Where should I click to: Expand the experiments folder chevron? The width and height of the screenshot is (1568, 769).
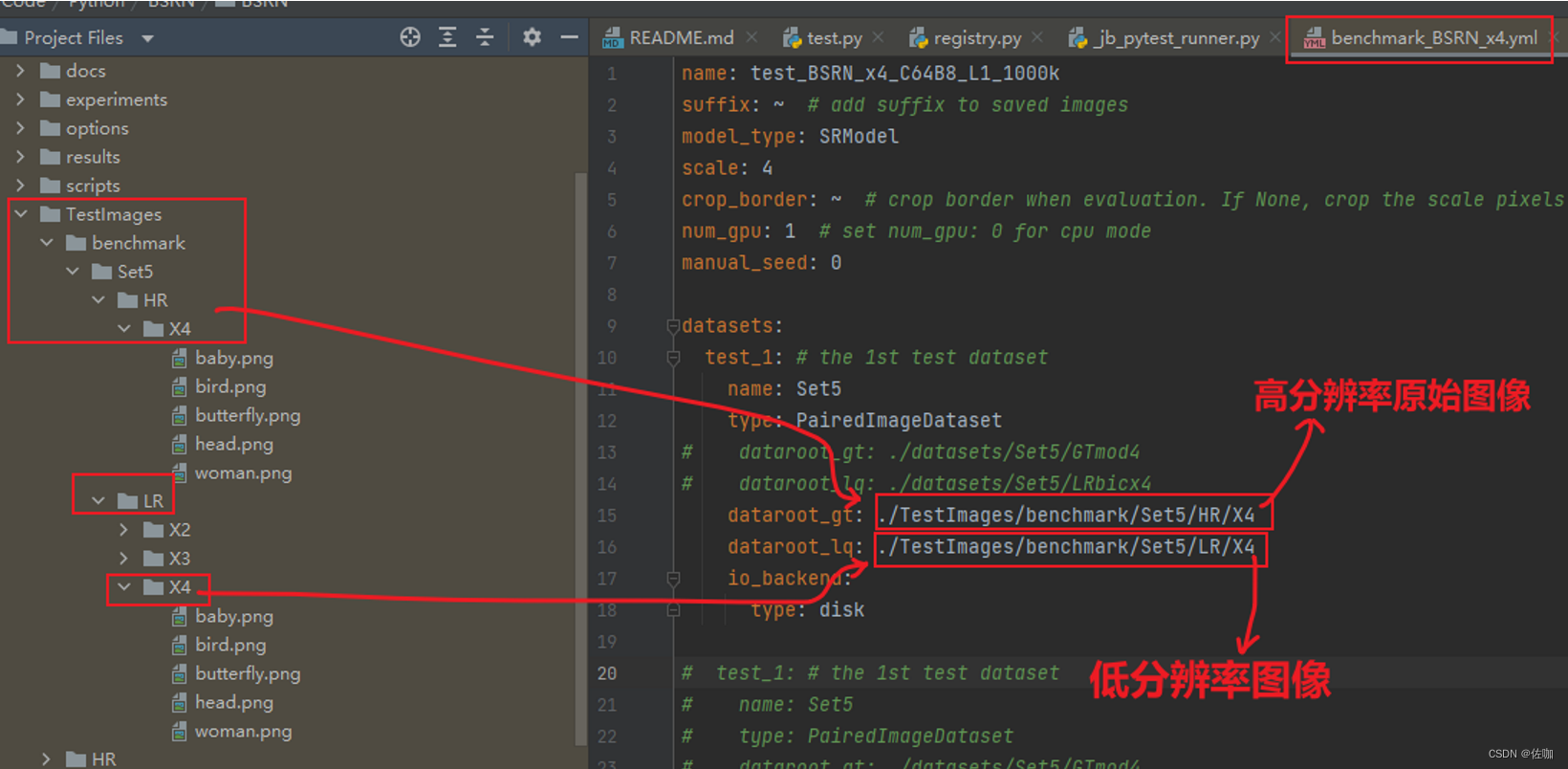point(20,99)
